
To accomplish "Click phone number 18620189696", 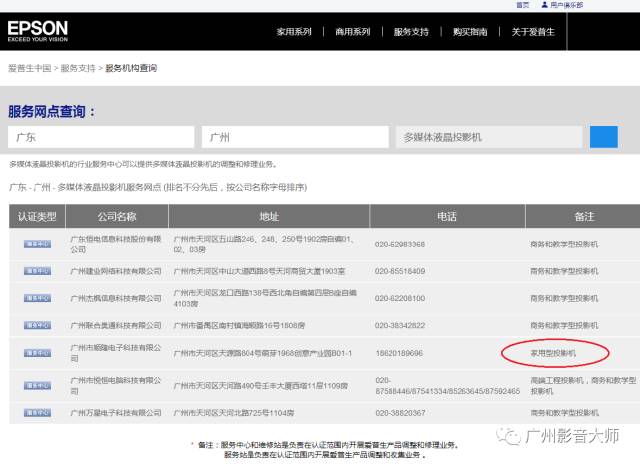I will (399, 353).
